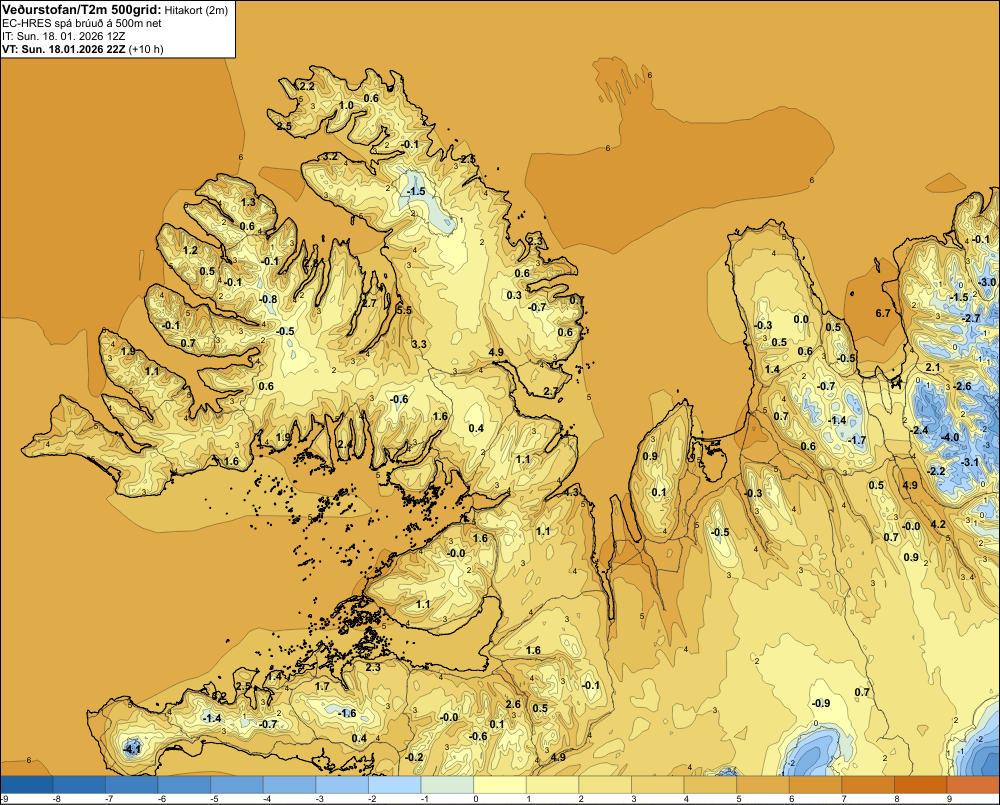The image size is (1000, 805).
Task: Click the -0.9 temperature value on the map
Action: click(821, 703)
